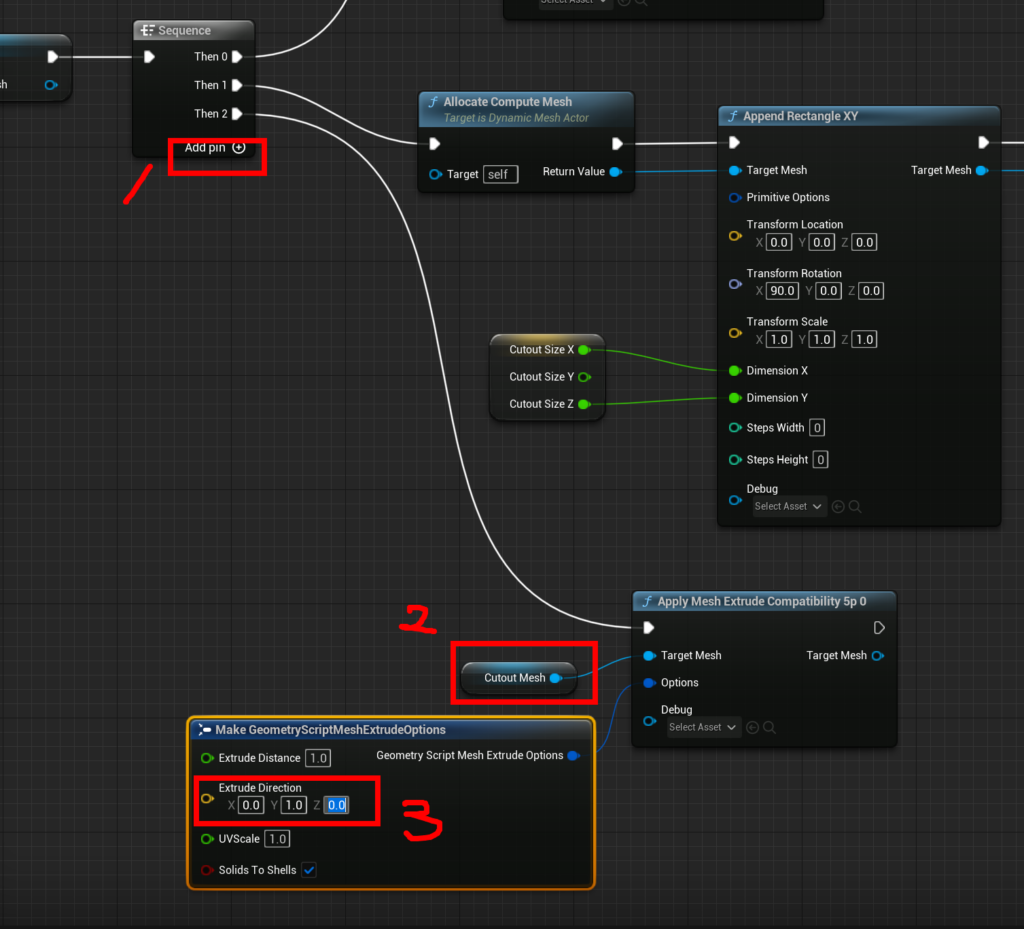Edit the Extrude Direction Z field

tap(336, 805)
